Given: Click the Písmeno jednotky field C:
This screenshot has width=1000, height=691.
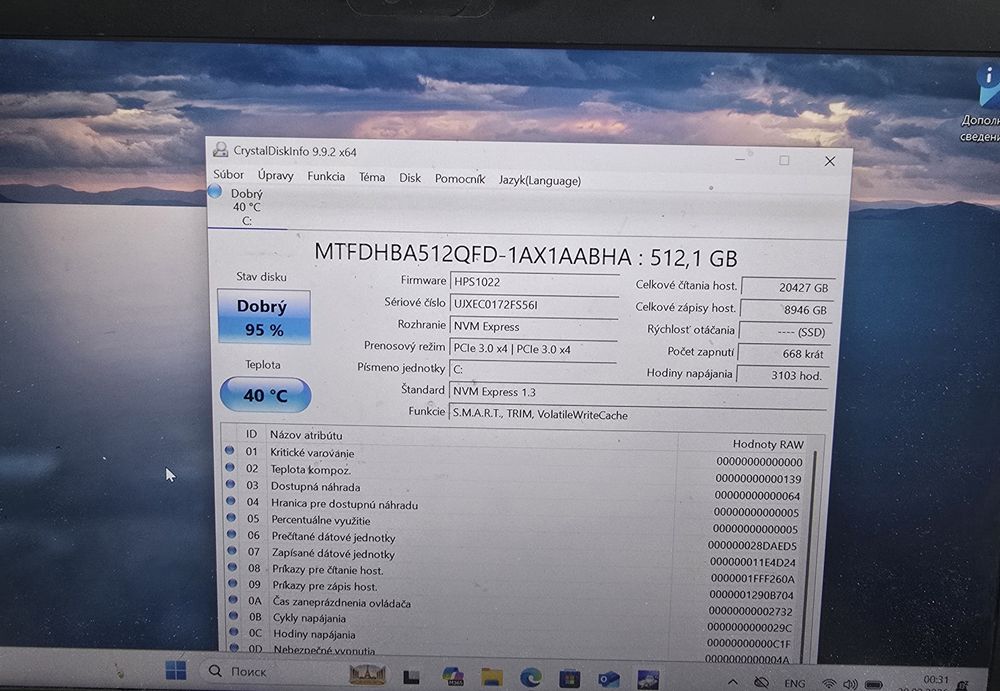Looking at the screenshot, I should (533, 369).
